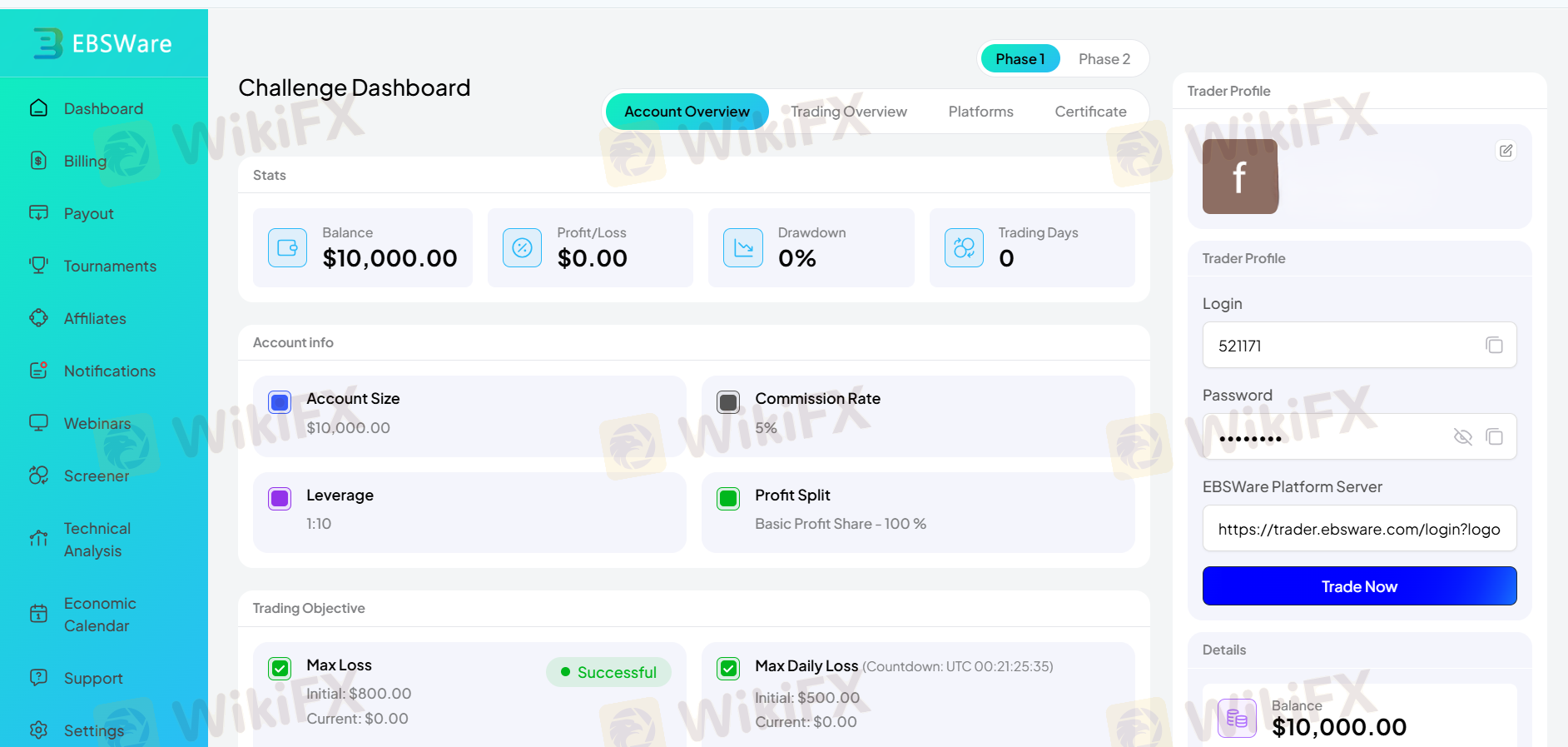1568x747 pixels.
Task: Click the Trading Days icon
Action: [x=964, y=247]
